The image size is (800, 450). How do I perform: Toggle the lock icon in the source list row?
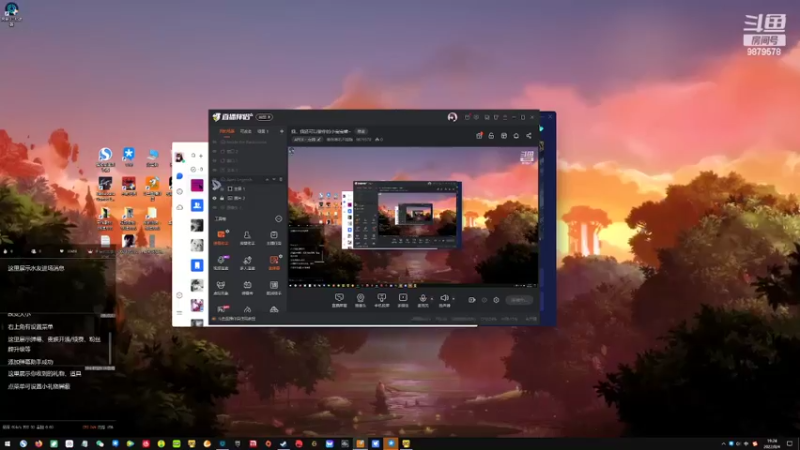[x=222, y=198]
